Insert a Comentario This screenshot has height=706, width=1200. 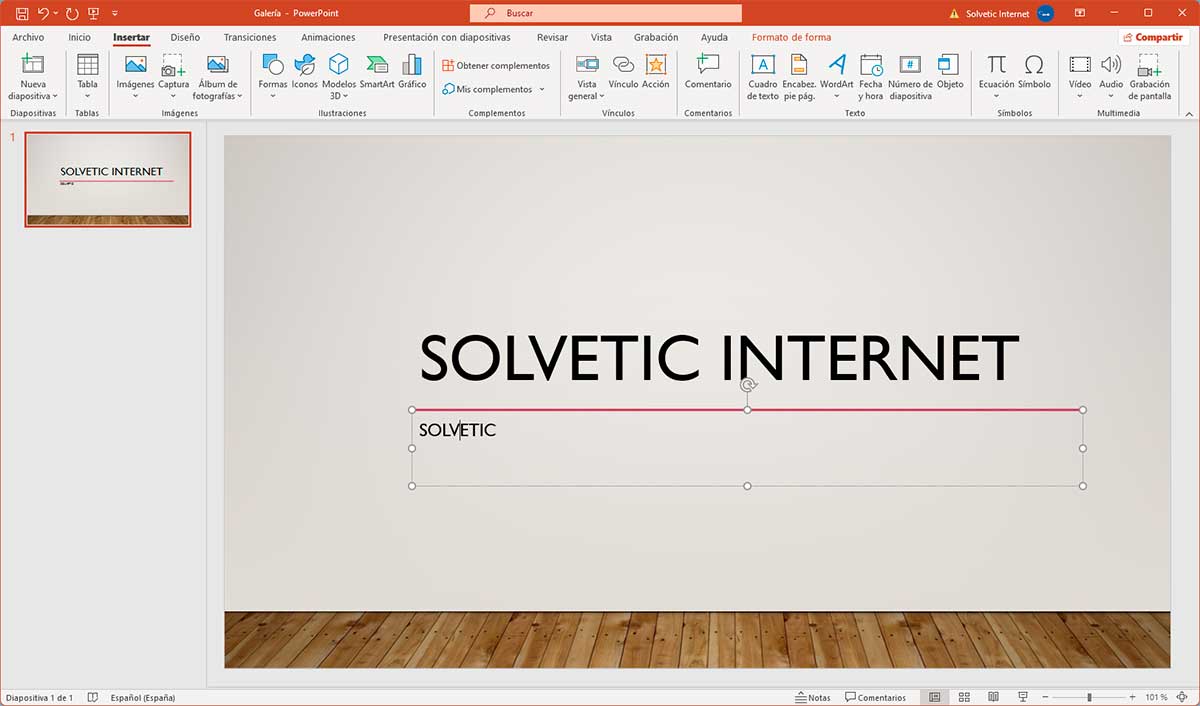point(708,72)
